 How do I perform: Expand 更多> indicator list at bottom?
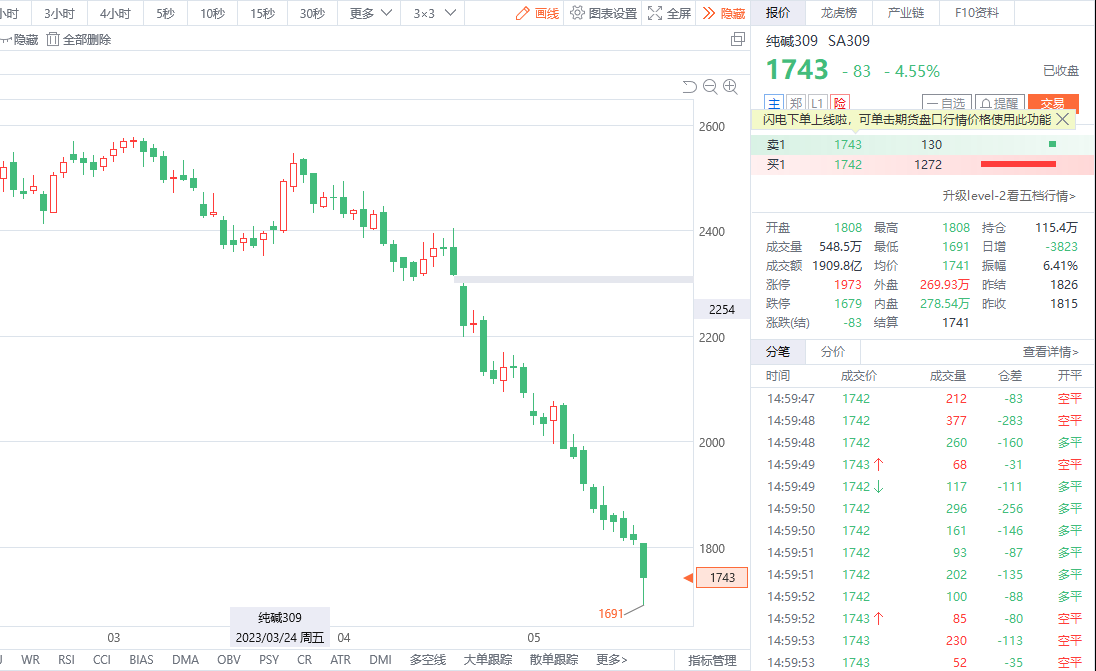612,660
